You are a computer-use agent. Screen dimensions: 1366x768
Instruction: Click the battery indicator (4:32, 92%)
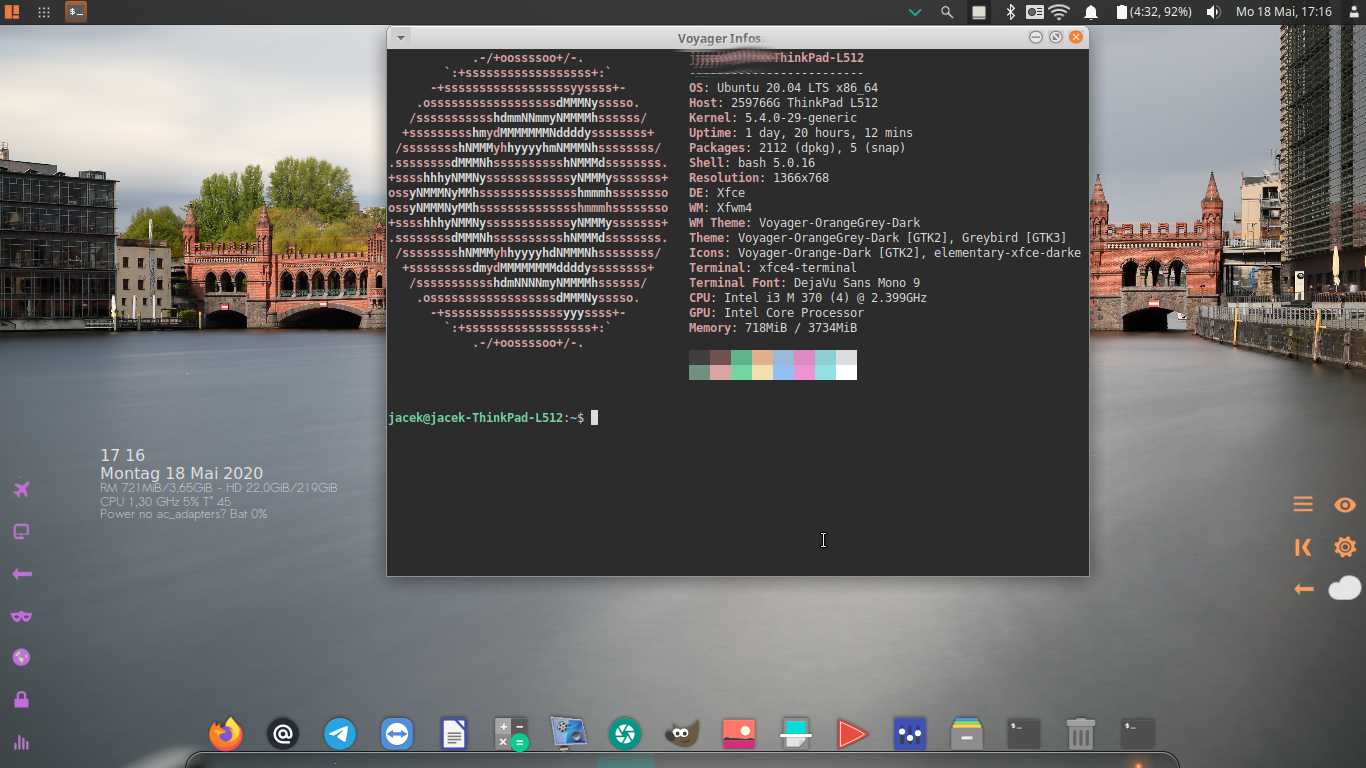1154,12
